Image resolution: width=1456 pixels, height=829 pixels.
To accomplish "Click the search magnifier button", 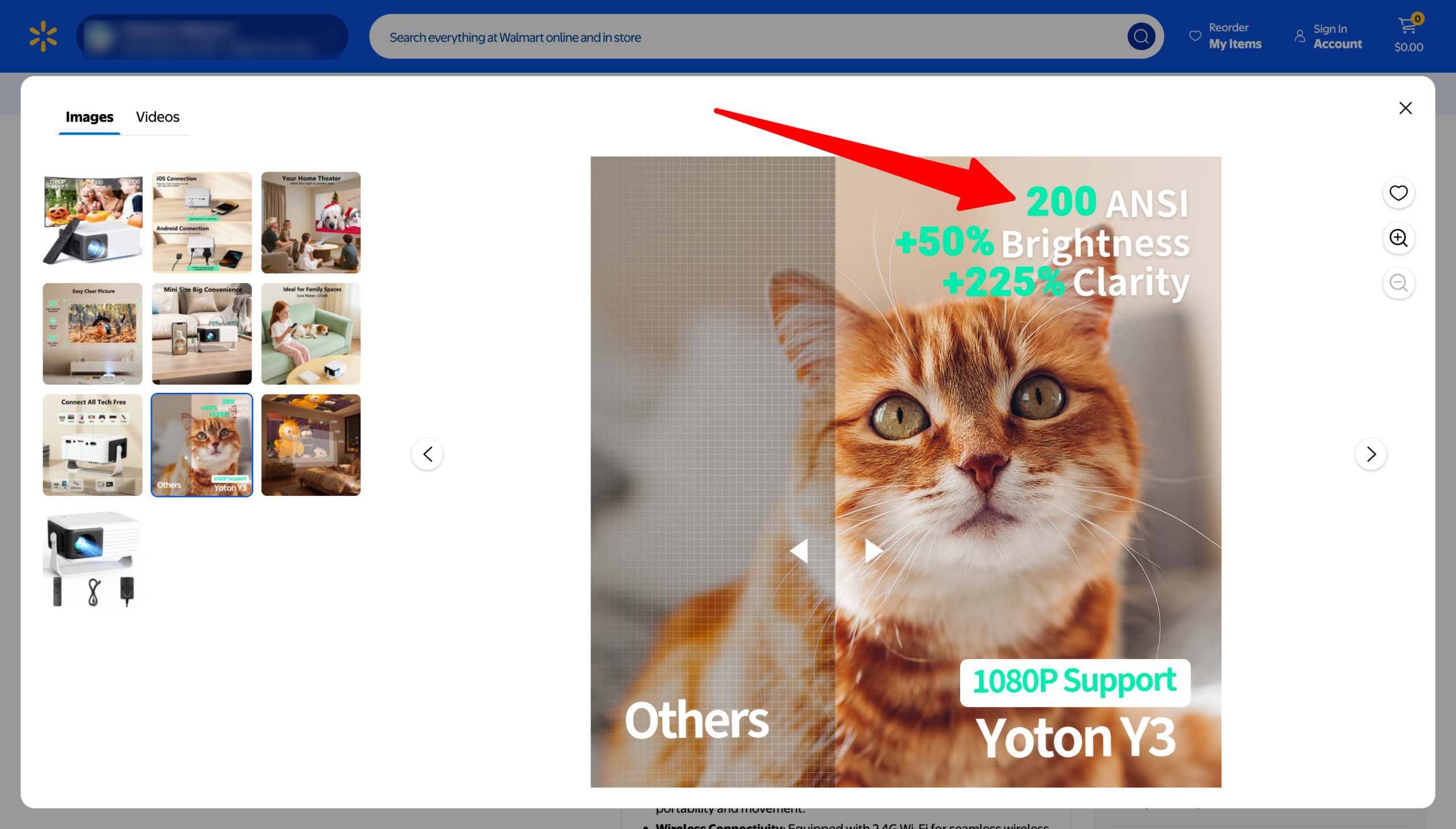I will click(1141, 36).
